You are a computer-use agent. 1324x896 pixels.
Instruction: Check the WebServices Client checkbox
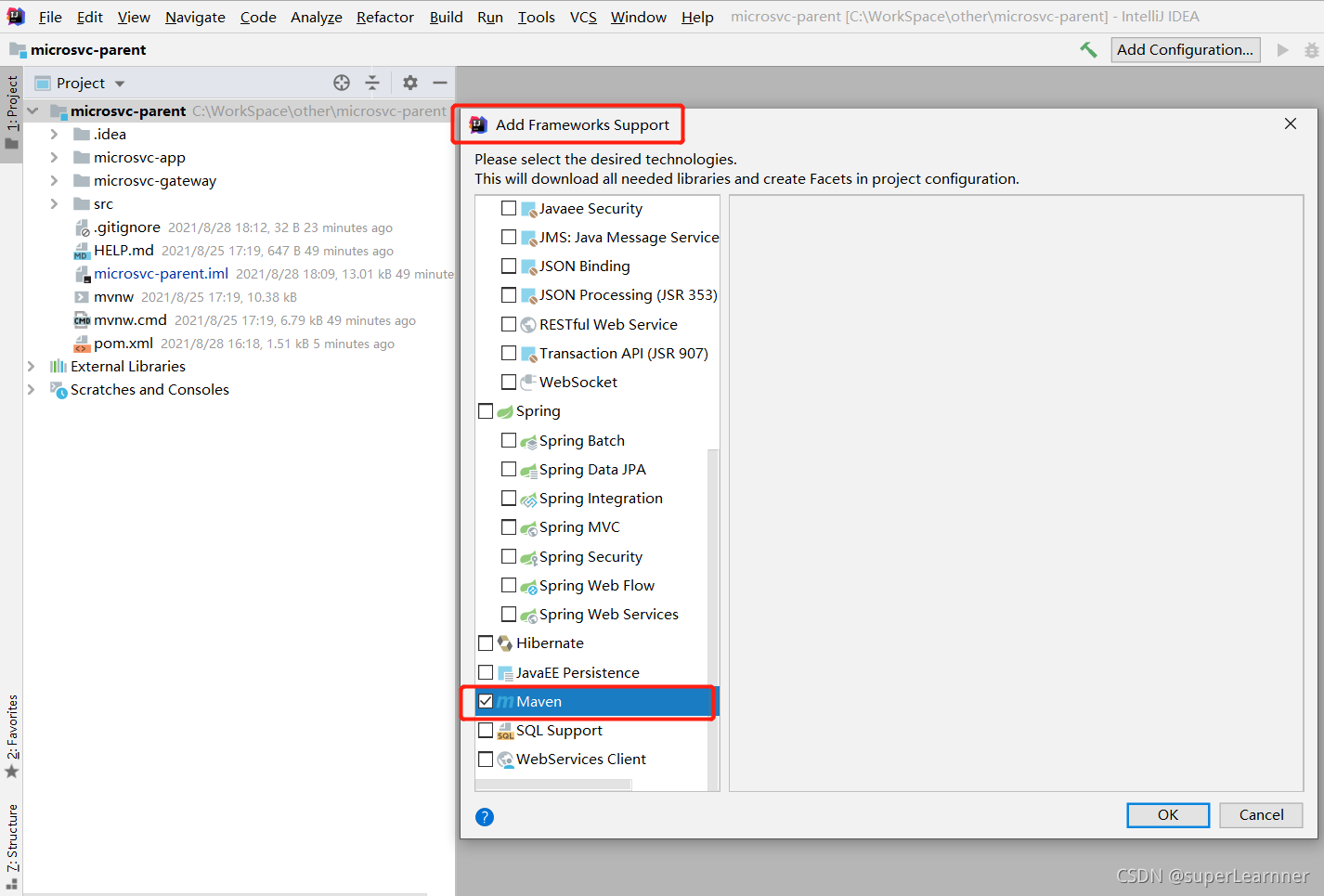click(x=486, y=759)
